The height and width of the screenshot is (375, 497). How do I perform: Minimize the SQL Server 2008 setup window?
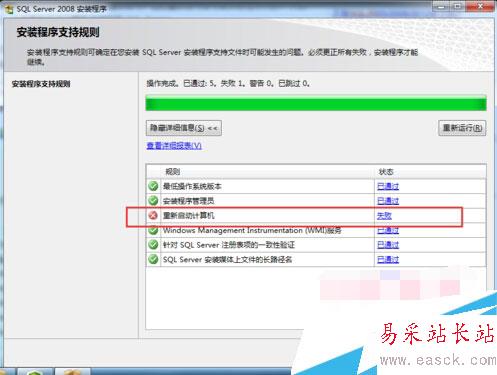[x=441, y=6]
